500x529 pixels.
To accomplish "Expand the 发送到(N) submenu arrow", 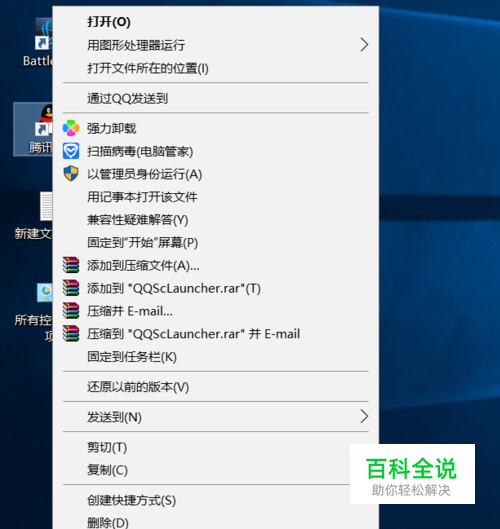I will coord(364,417).
